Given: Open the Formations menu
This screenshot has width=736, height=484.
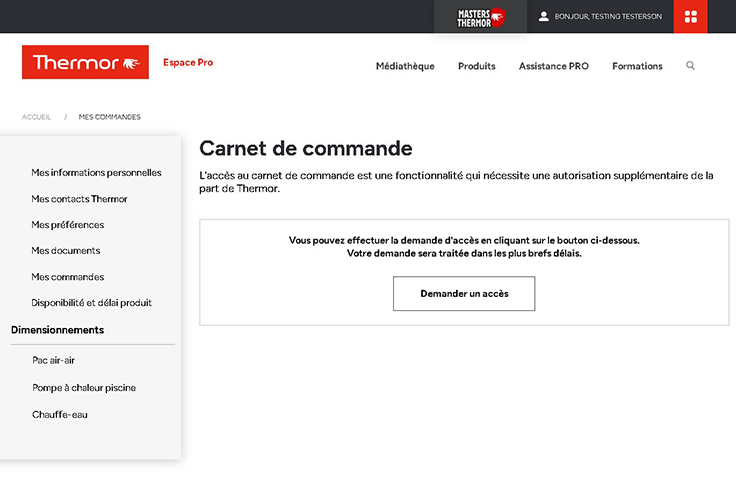Looking at the screenshot, I should (637, 66).
